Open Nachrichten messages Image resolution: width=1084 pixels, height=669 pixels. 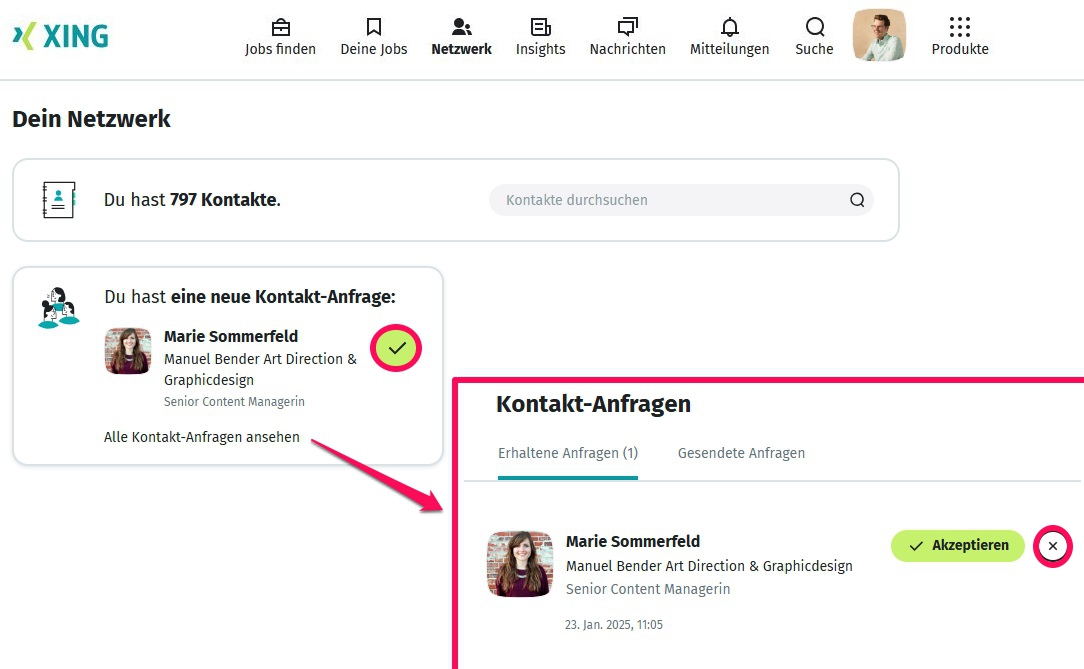point(627,35)
